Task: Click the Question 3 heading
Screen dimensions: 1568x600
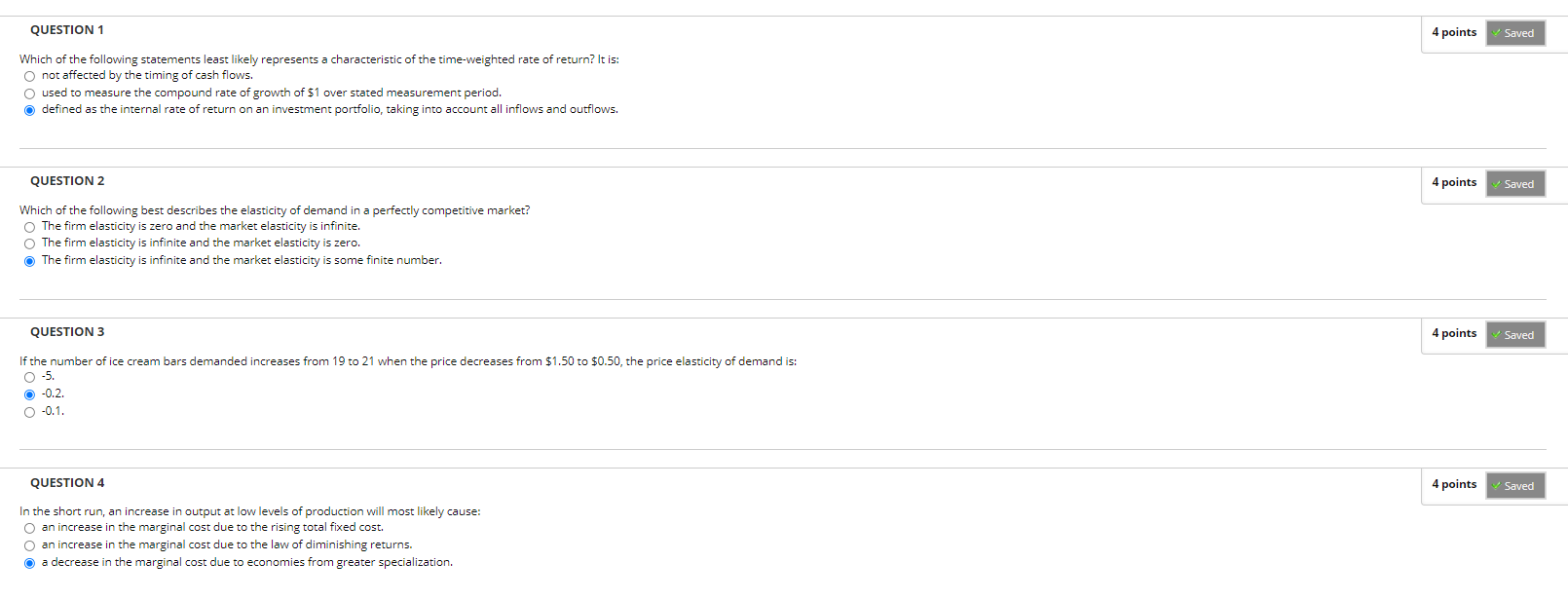Action: [67, 332]
